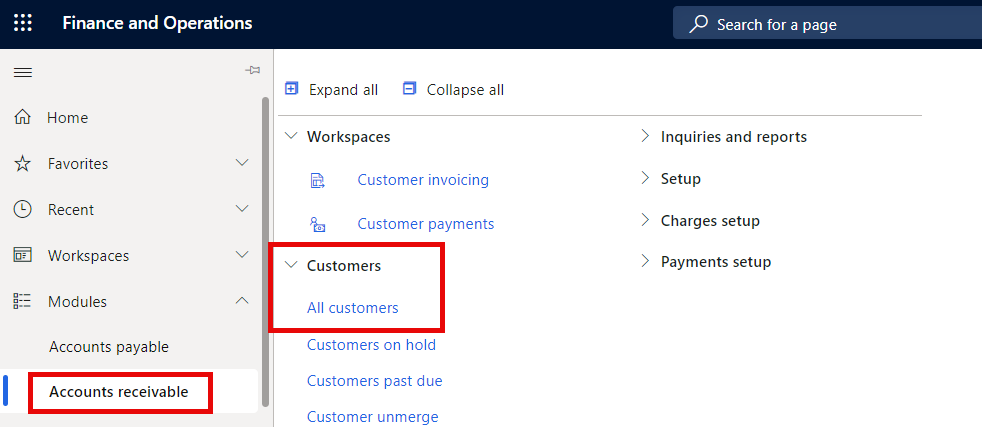Select Accounts payable module
Image resolution: width=982 pixels, height=427 pixels.
pos(109,346)
